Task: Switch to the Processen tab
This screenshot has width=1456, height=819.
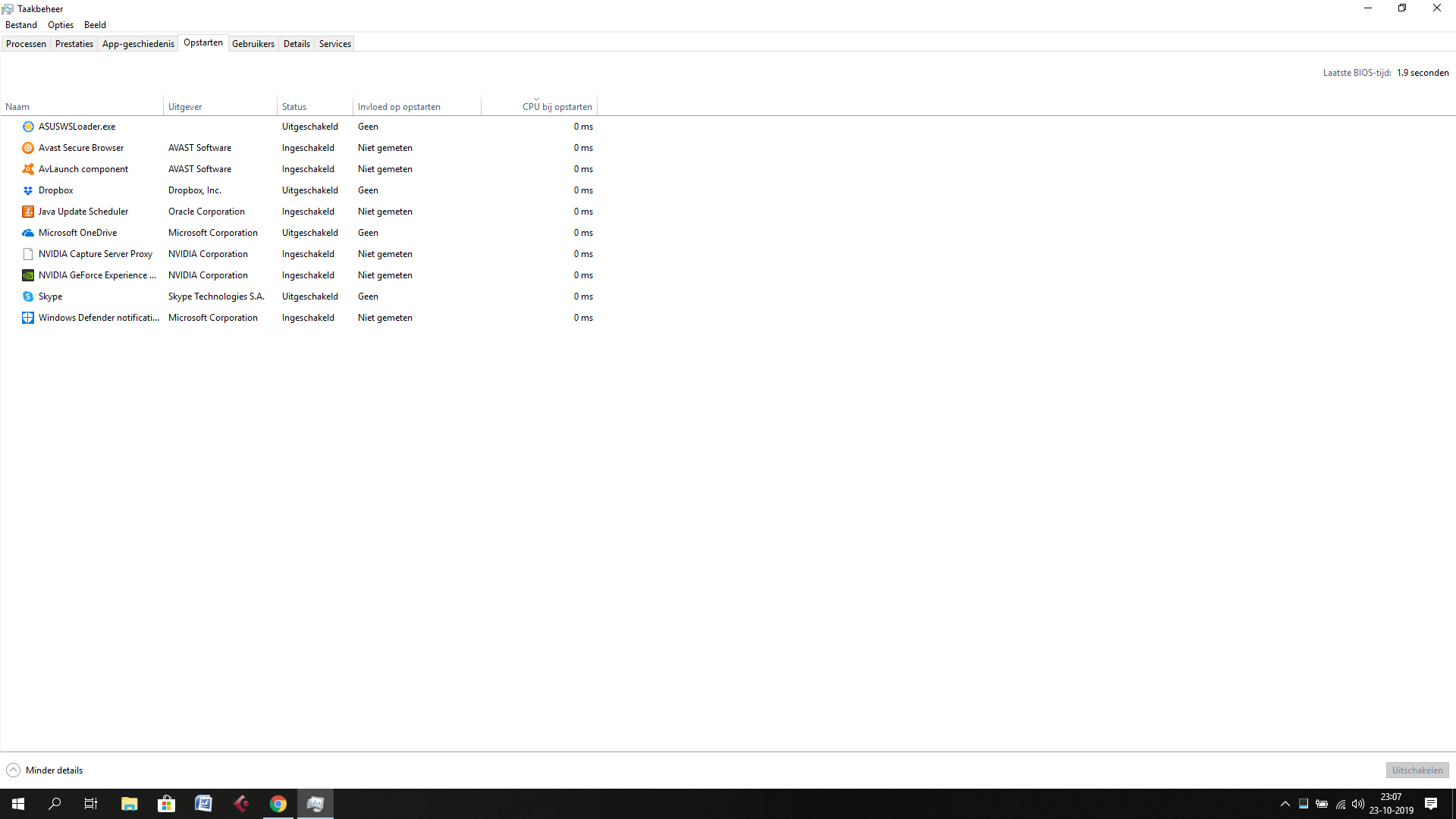Action: [x=26, y=44]
